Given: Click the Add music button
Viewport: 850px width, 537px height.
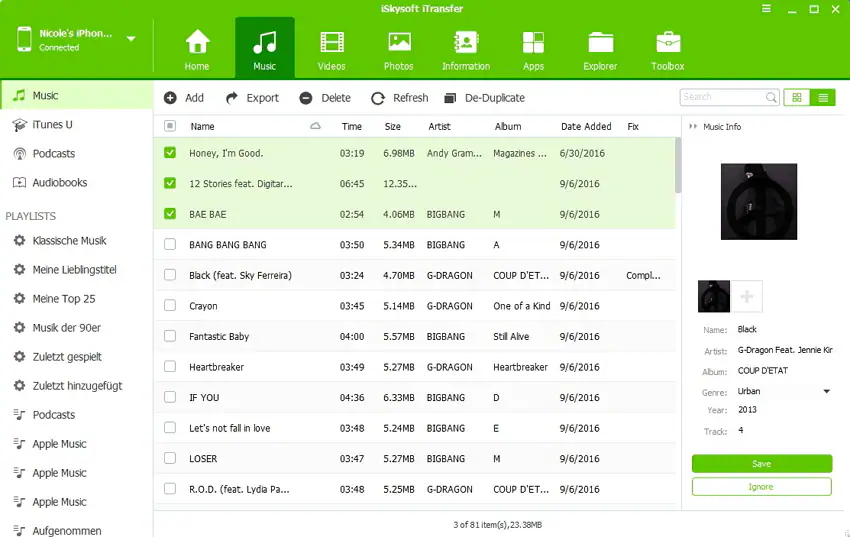Looking at the screenshot, I should (184, 98).
